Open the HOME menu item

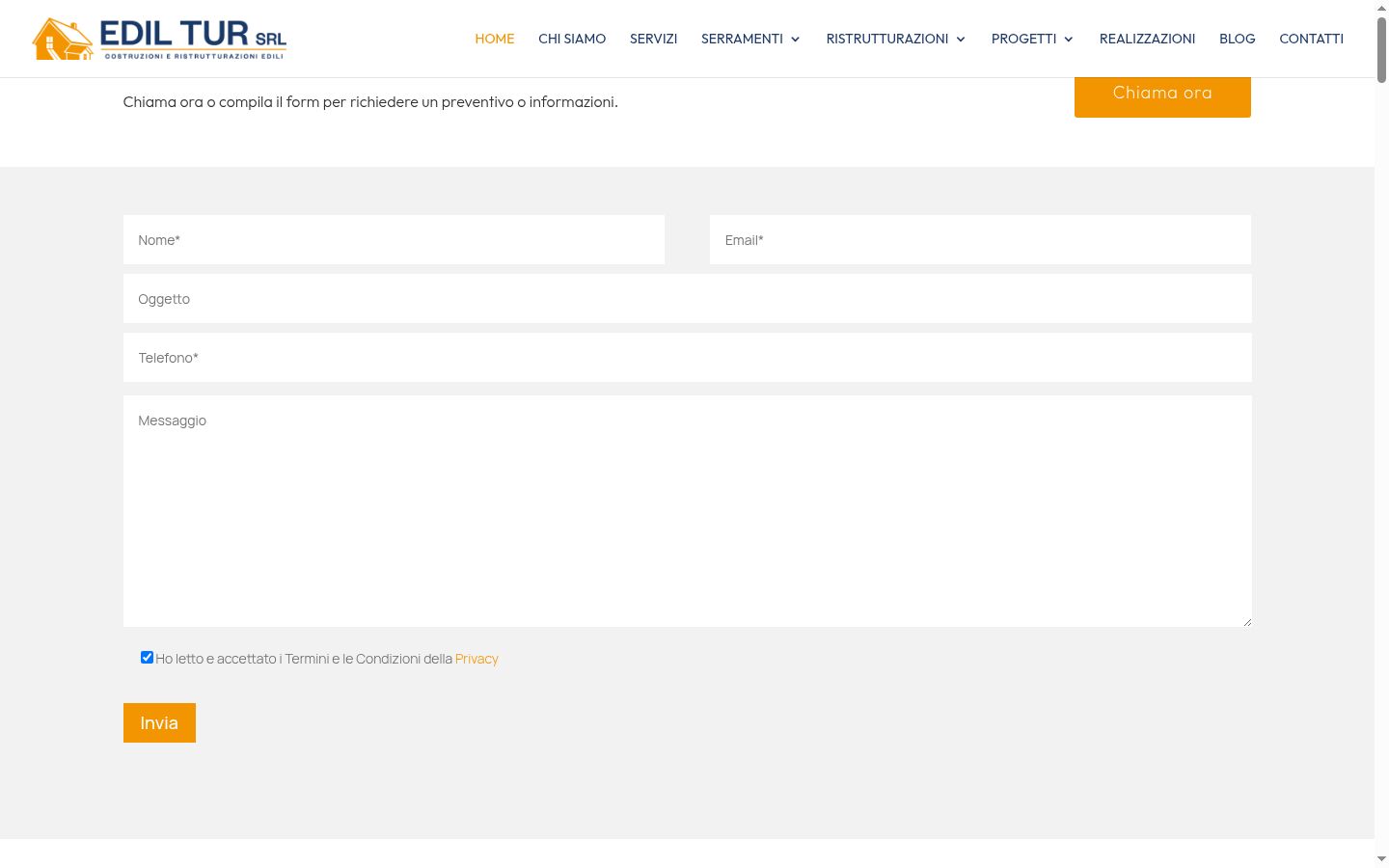pos(494,39)
